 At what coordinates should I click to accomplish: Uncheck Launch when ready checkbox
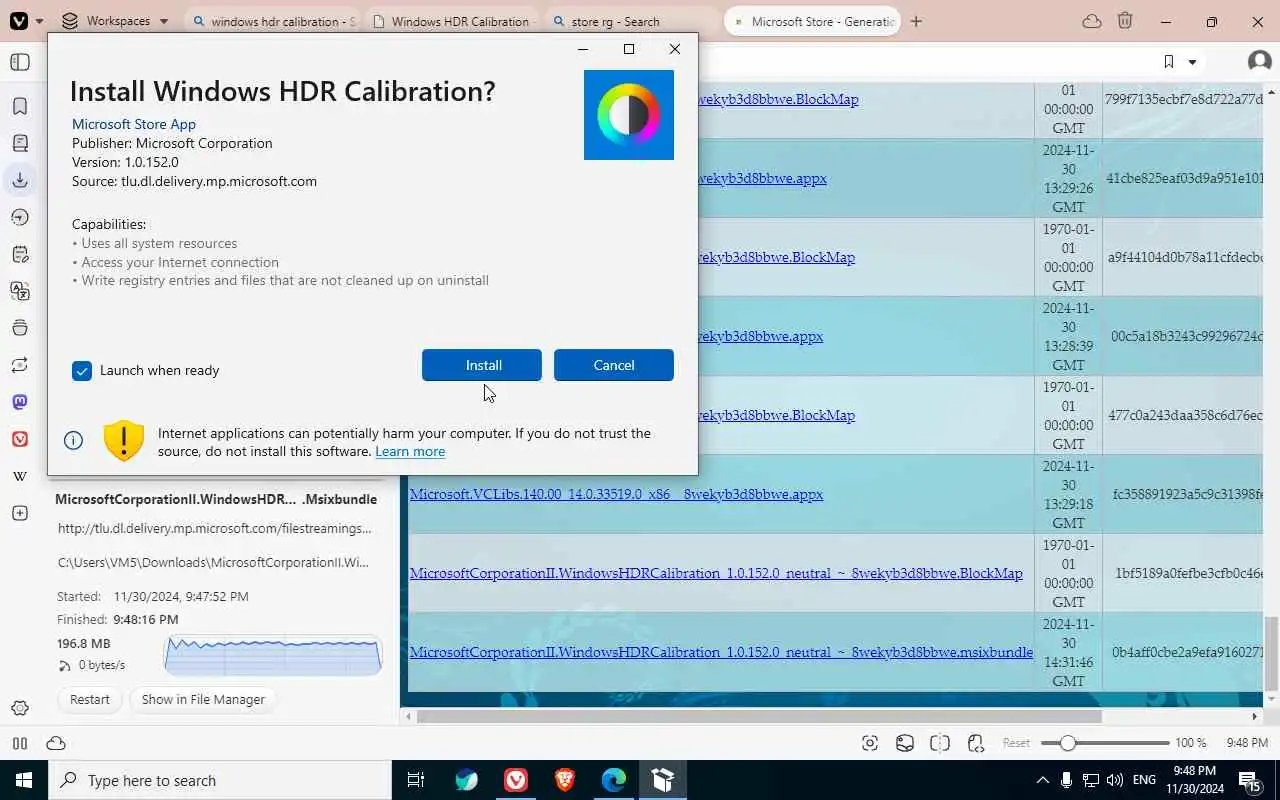tap(82, 371)
